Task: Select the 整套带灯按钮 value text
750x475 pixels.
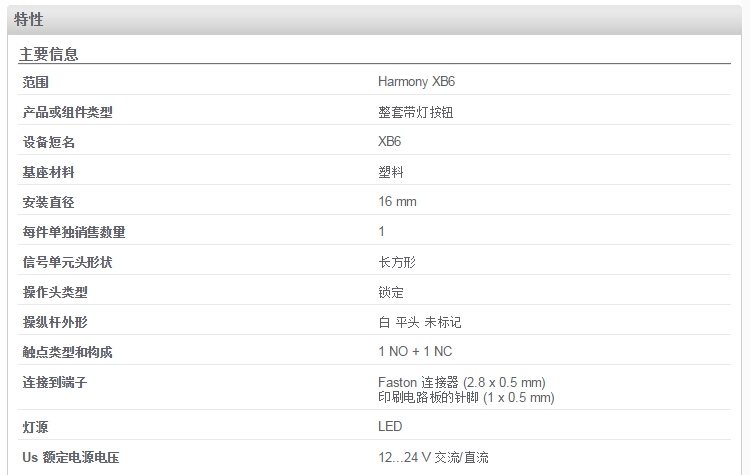Action: tap(415, 112)
